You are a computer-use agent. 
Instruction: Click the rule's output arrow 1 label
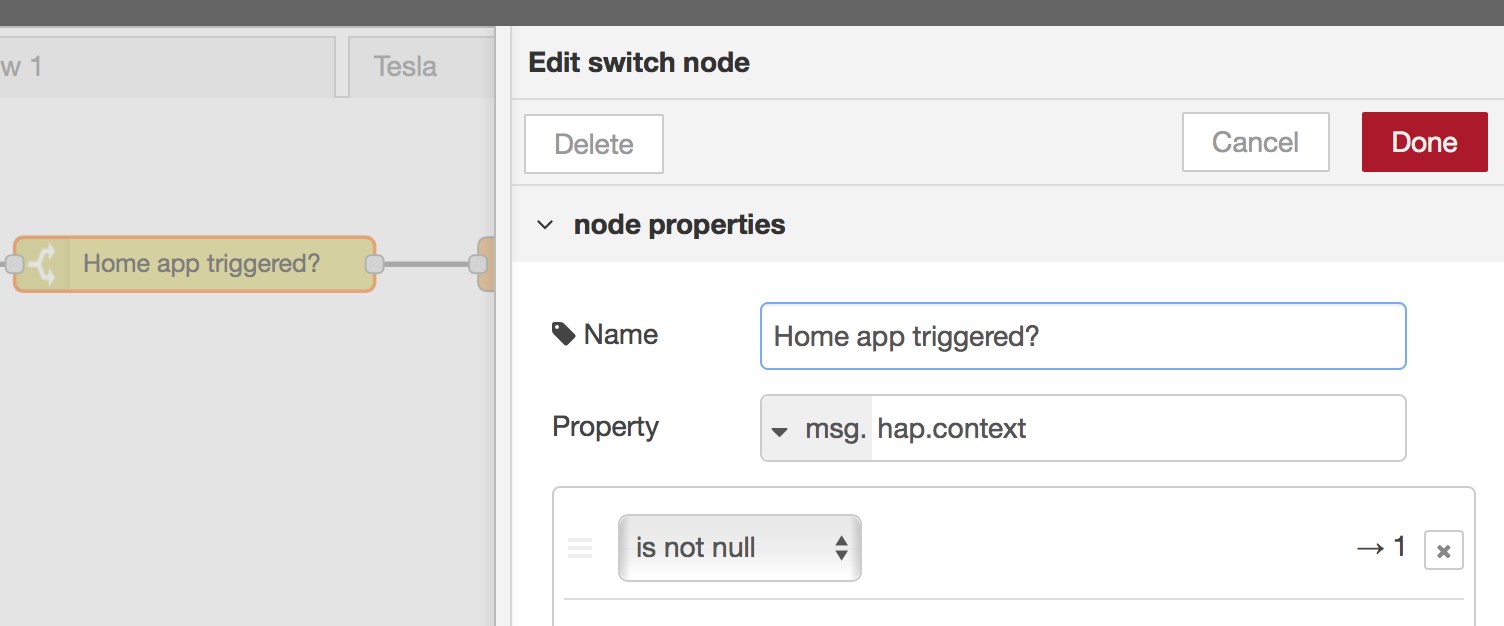(1381, 547)
